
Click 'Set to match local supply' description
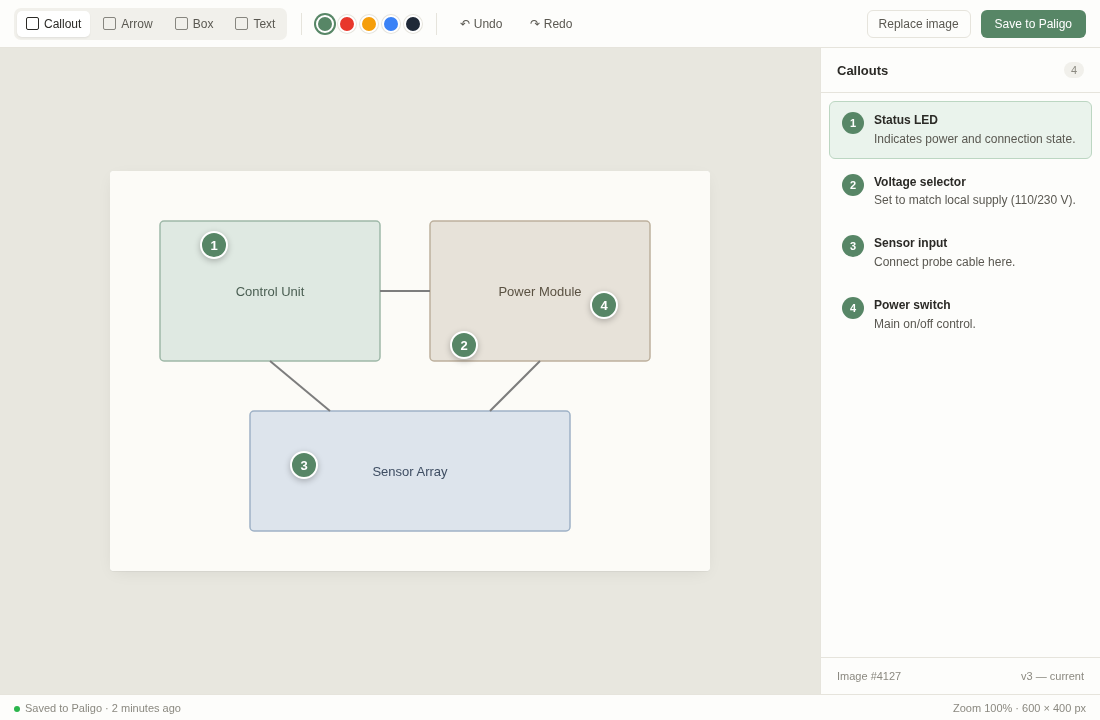[x=974, y=200]
